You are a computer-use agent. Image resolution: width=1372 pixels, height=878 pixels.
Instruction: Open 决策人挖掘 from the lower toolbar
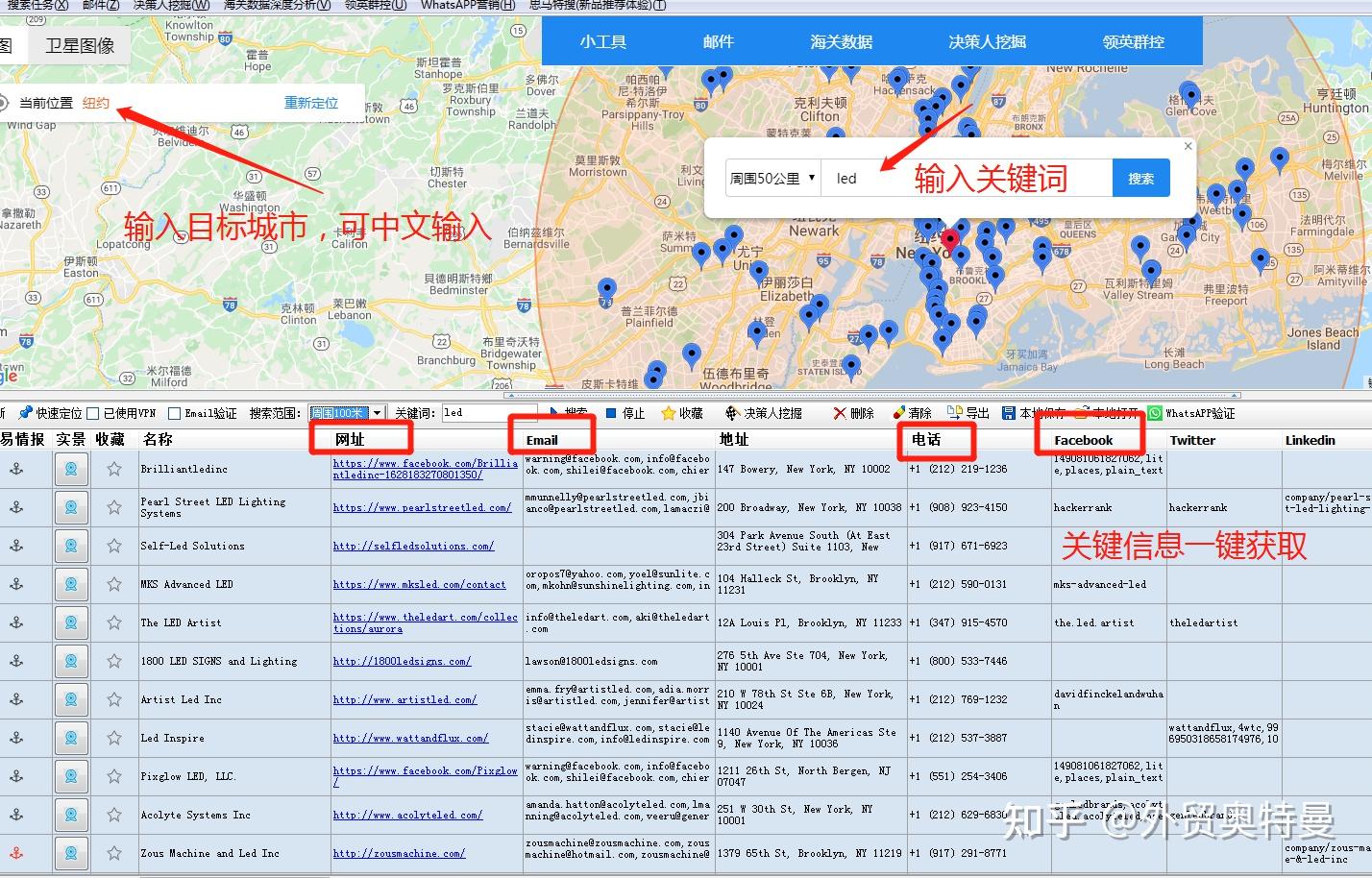coord(763,413)
